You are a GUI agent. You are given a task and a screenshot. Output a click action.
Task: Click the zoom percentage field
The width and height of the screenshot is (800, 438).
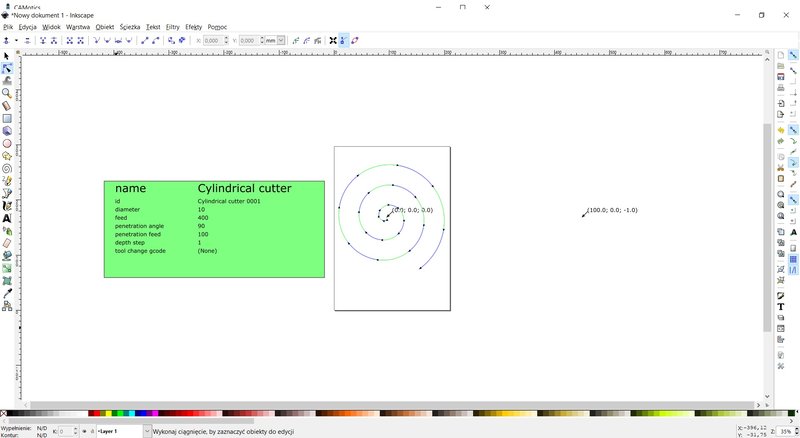point(784,431)
